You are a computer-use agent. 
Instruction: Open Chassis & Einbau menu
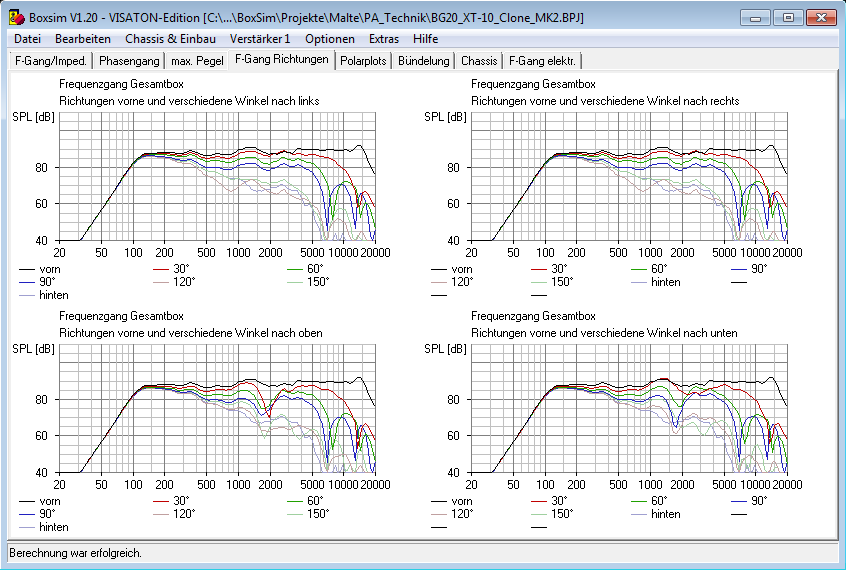click(170, 38)
